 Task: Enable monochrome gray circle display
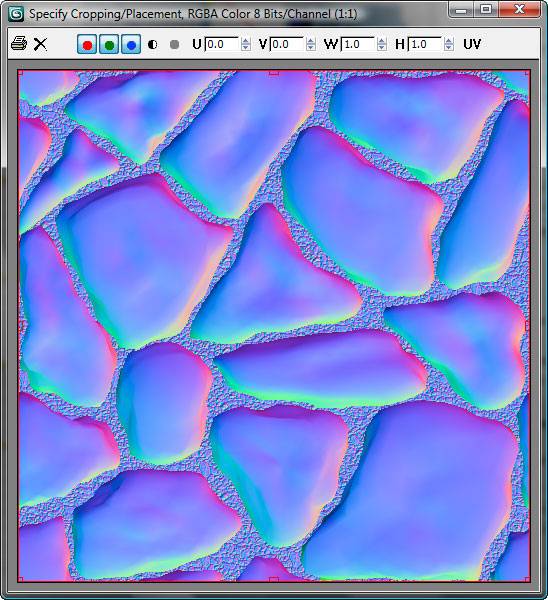pos(175,45)
